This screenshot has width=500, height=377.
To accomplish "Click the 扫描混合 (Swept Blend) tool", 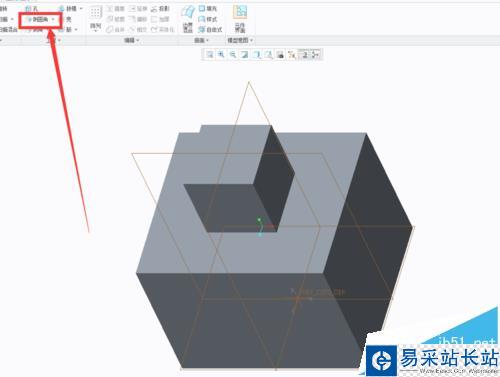I will [x=8, y=30].
